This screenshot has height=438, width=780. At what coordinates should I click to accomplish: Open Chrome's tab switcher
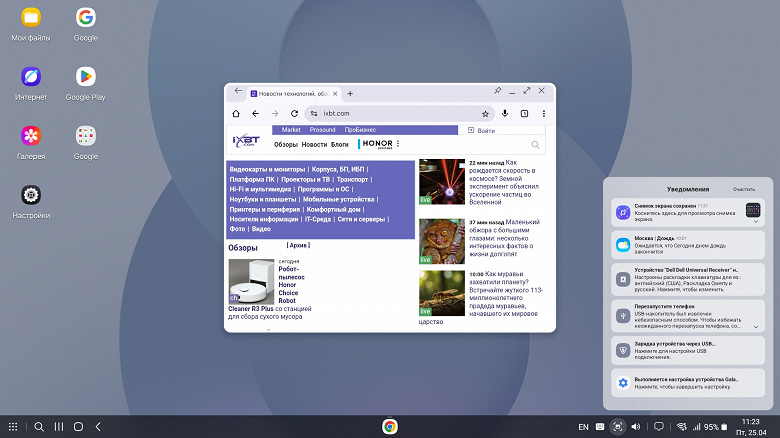click(x=524, y=113)
